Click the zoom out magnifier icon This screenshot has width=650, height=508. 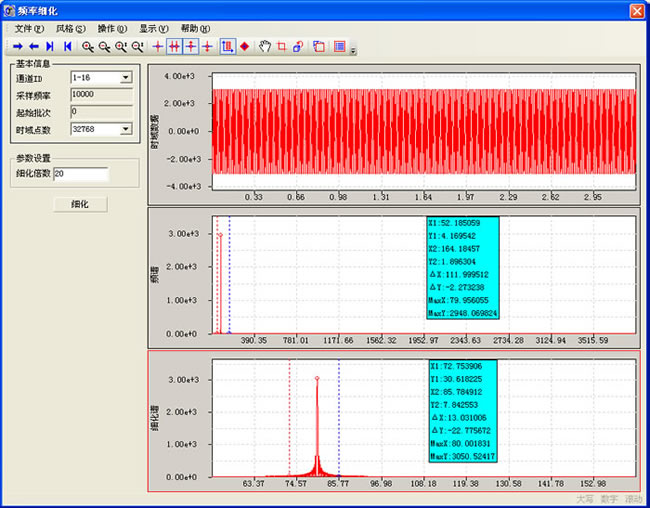[x=104, y=47]
